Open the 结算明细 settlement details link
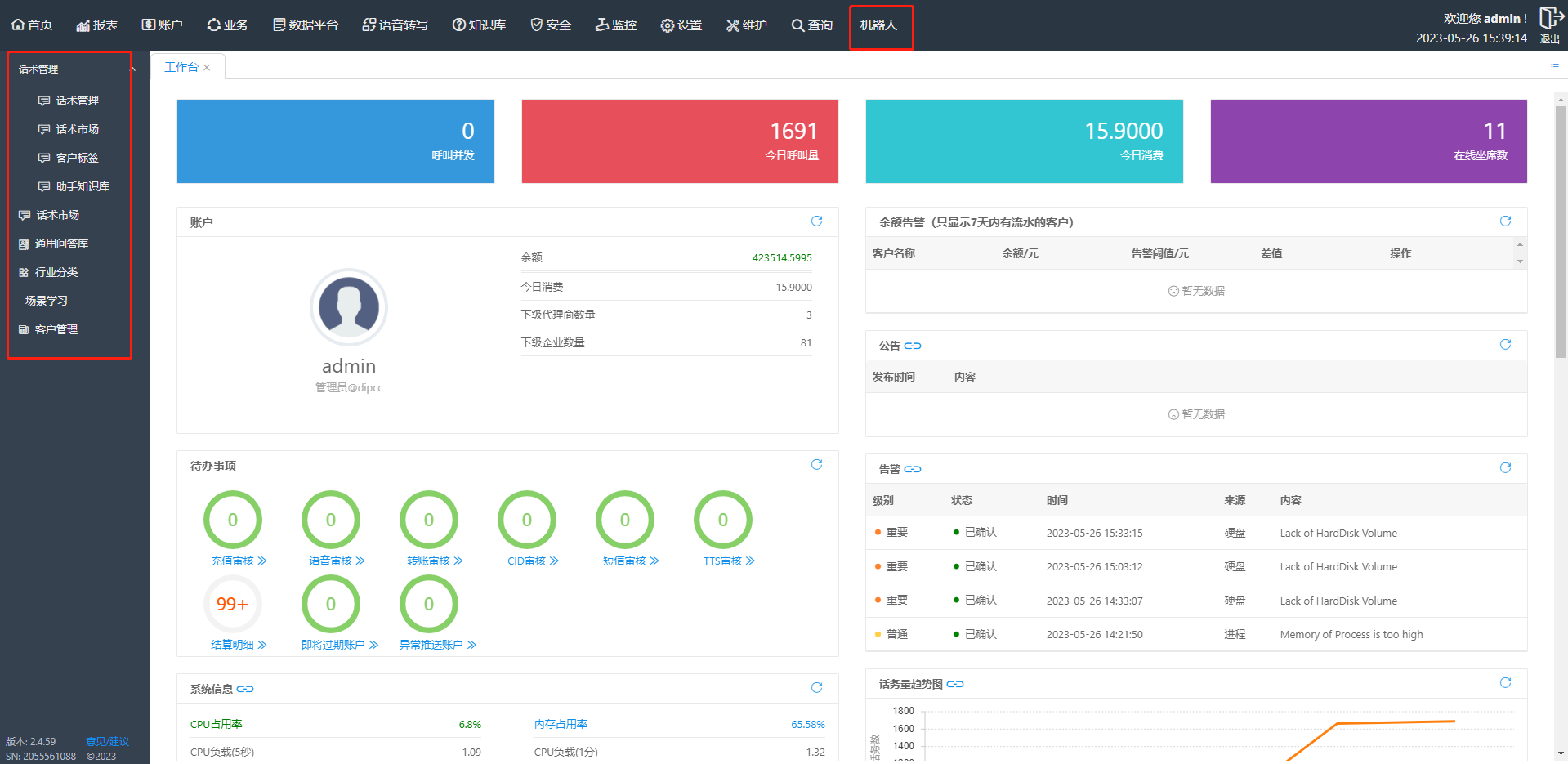This screenshot has height=764, width=1568. click(239, 645)
